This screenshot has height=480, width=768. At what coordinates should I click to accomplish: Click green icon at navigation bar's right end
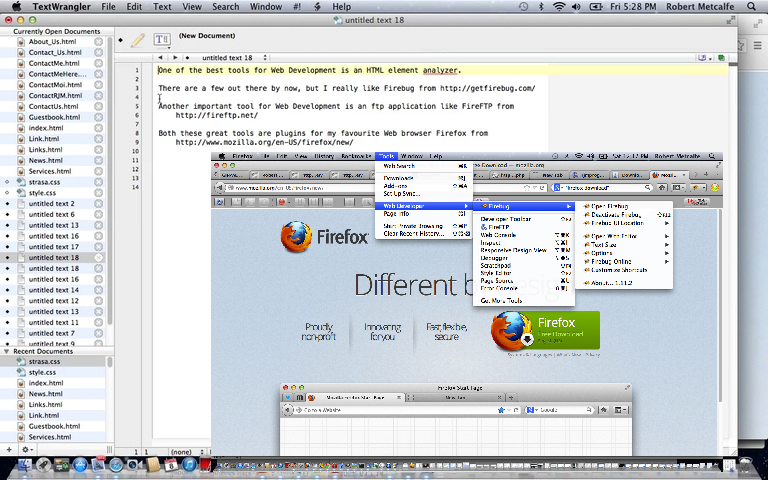pyautogui.click(x=721, y=58)
